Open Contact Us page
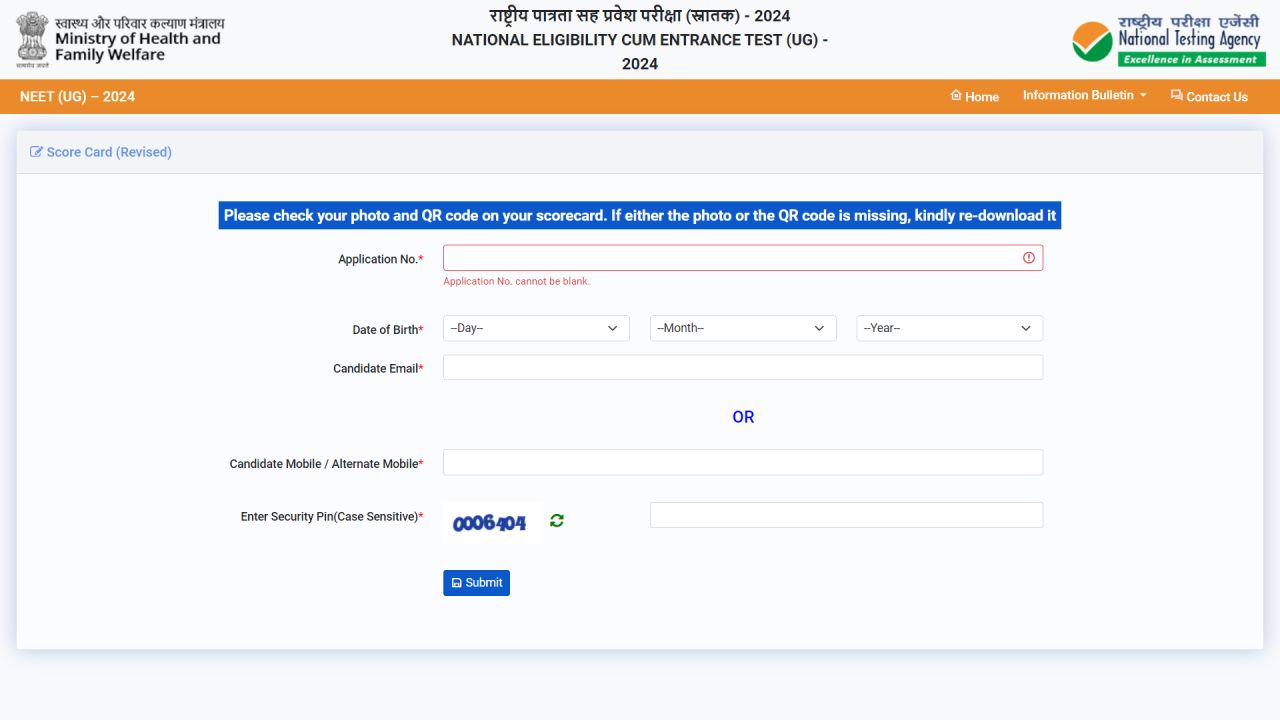Image resolution: width=1280 pixels, height=720 pixels. click(1209, 96)
